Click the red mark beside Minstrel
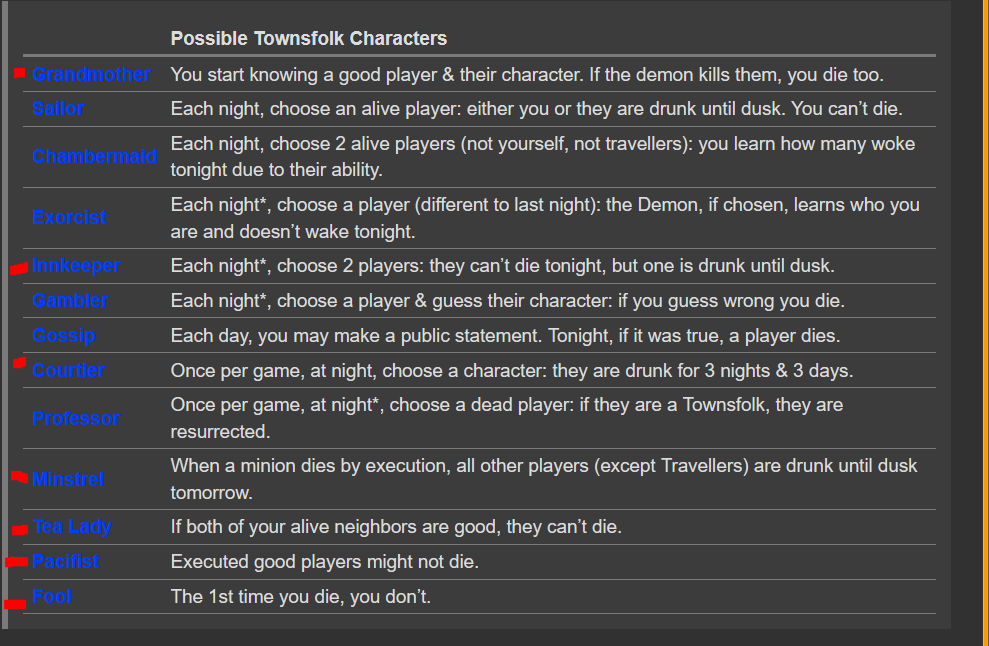The width and height of the screenshot is (989, 646). click(20, 477)
